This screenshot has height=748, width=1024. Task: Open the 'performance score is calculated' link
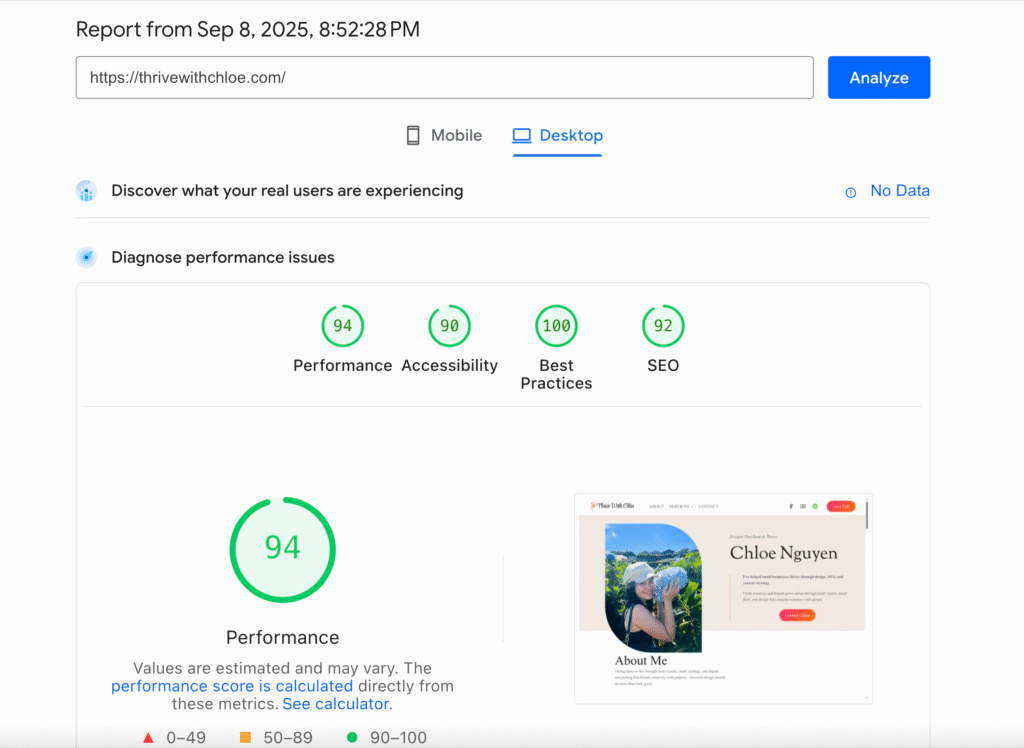tap(232, 686)
